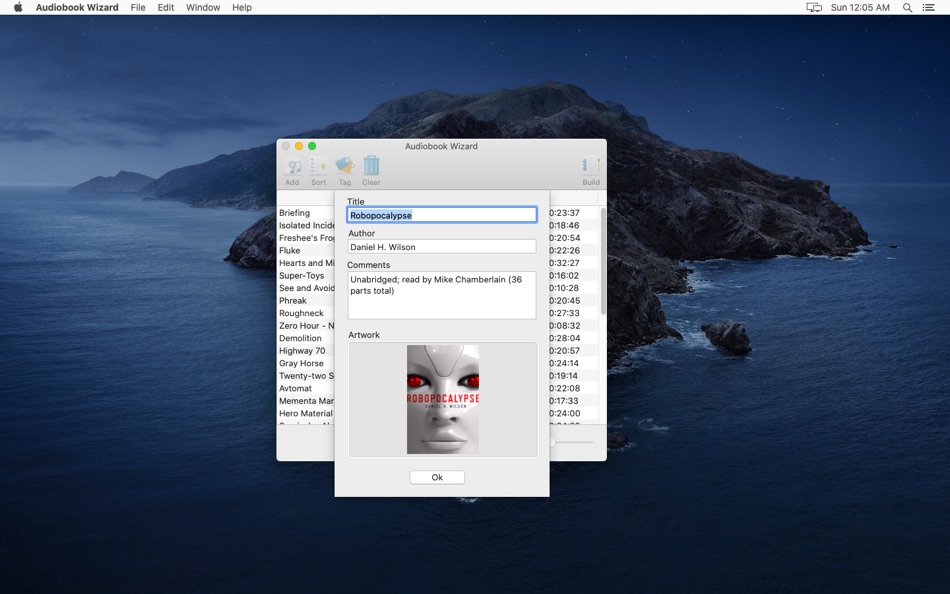
Task: Open the Help menu
Action: tap(242, 7)
